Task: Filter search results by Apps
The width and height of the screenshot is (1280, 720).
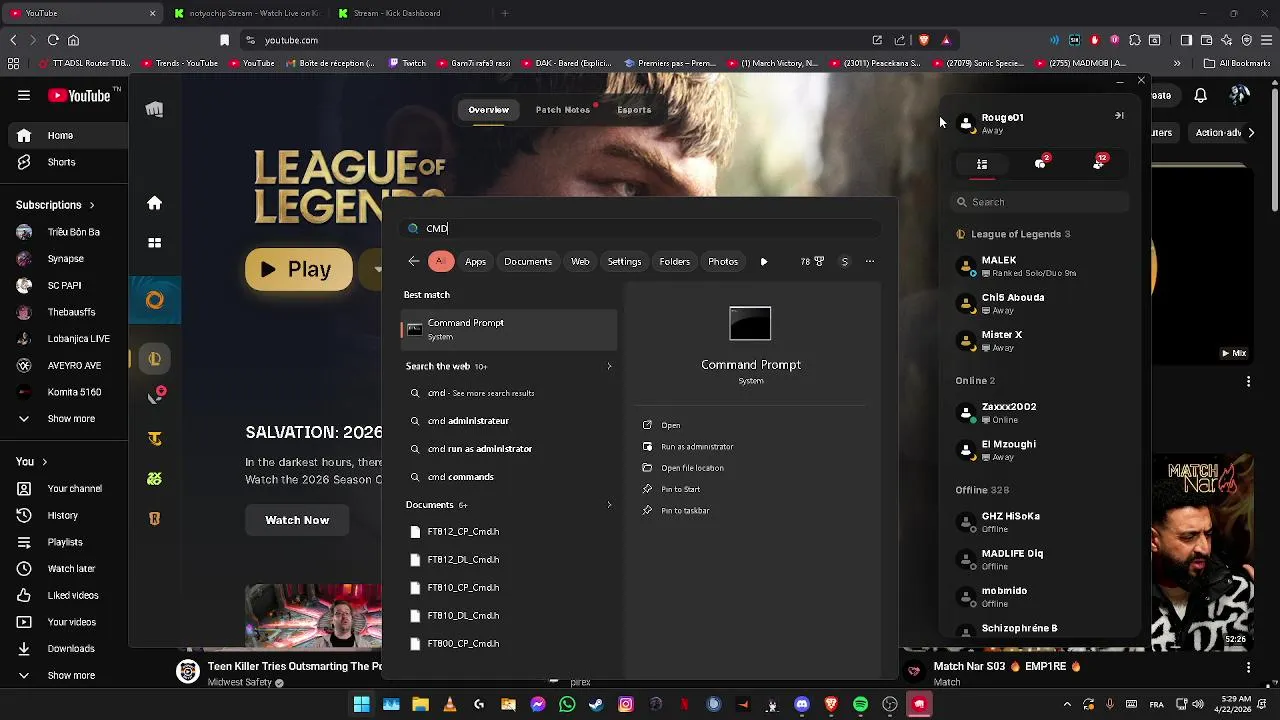Action: tap(475, 262)
